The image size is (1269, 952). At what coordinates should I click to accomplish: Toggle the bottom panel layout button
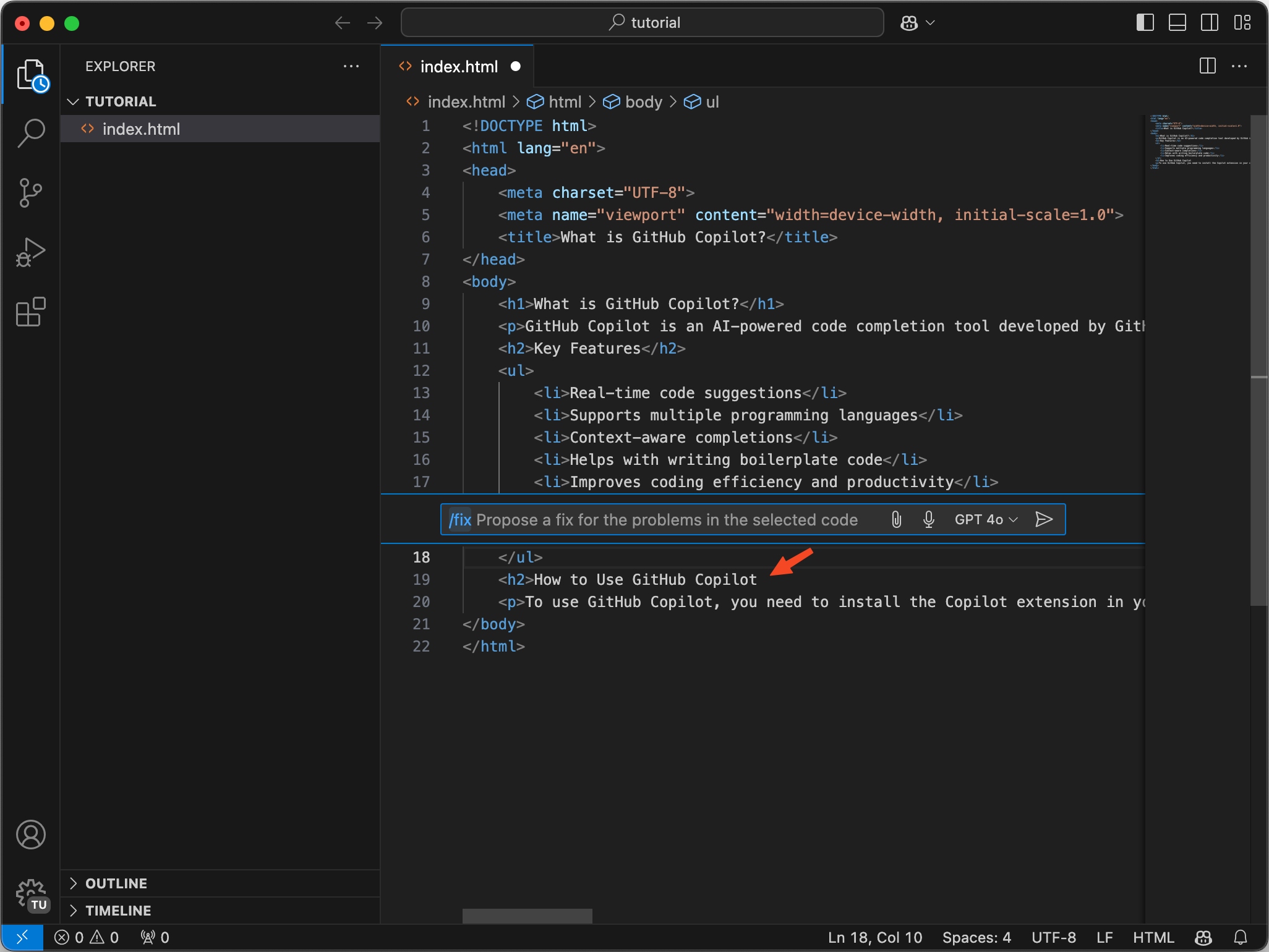click(x=1177, y=23)
